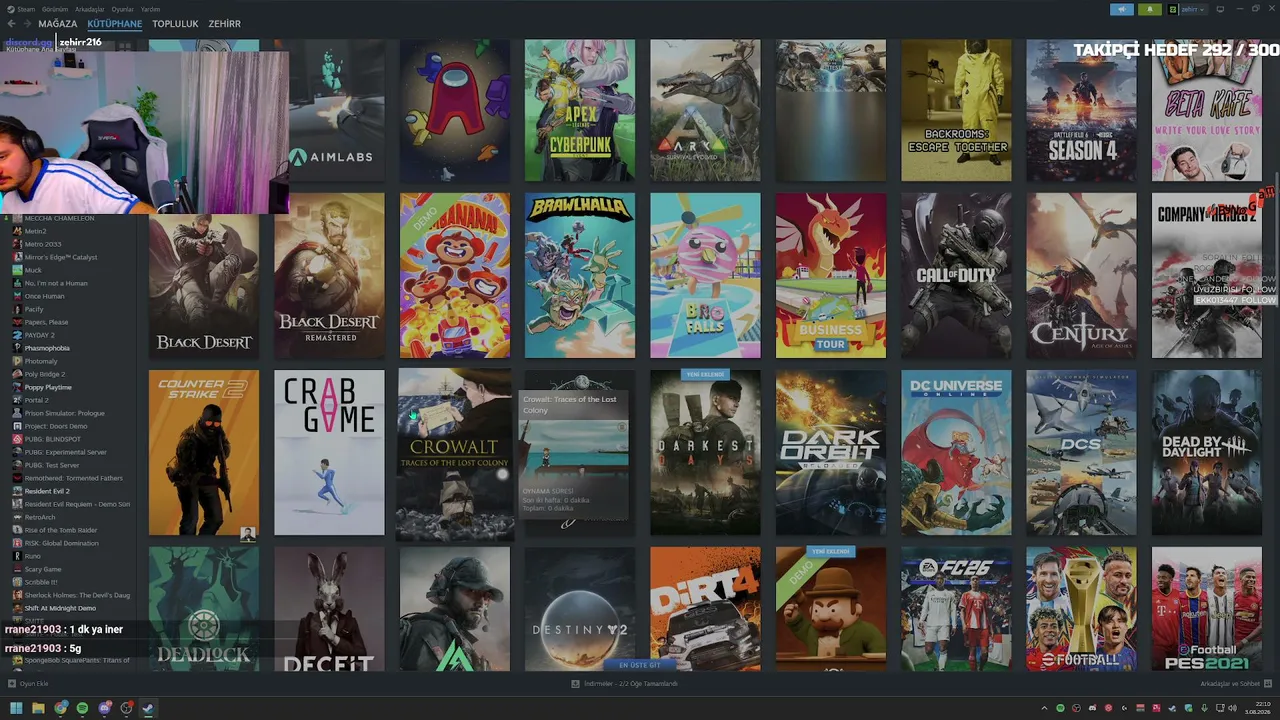The image size is (1280, 720).
Task: Open the DiRT 4 game cover
Action: [705, 609]
